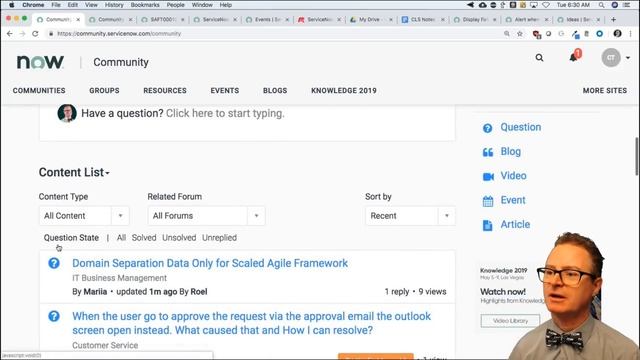Click IT Business Management forum label
640x360 pixels.
coord(119,278)
